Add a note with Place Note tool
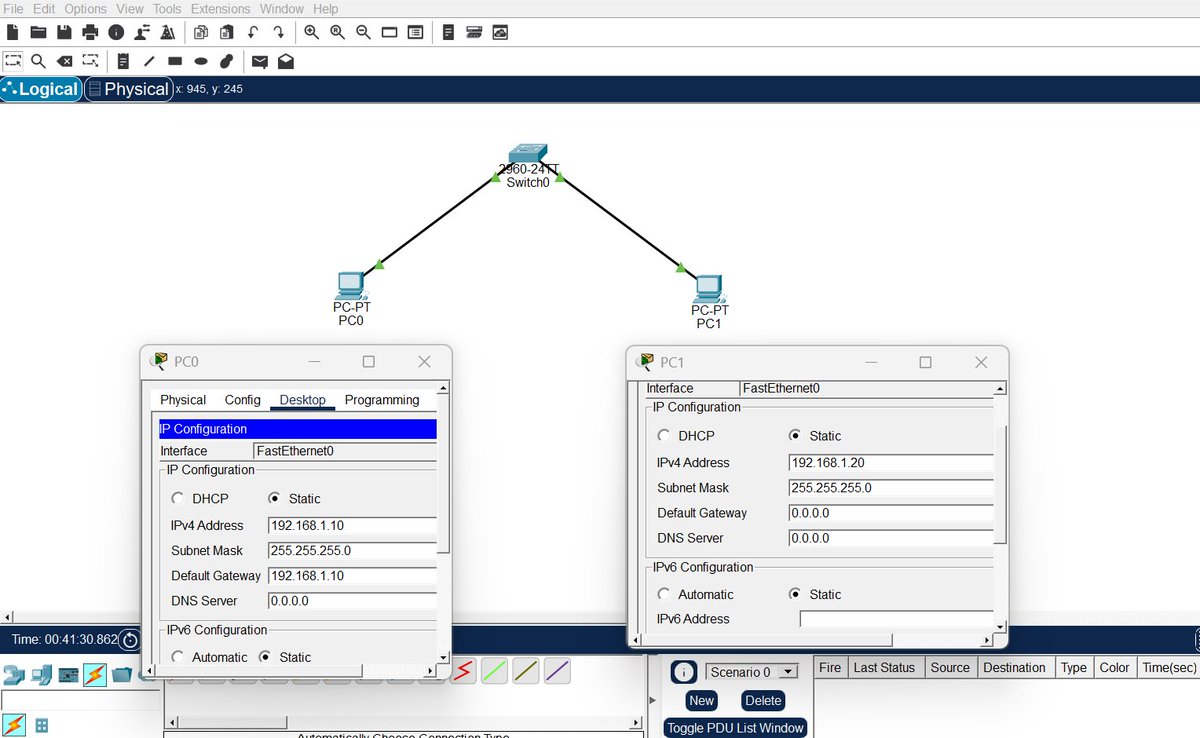Image resolution: width=1200 pixels, height=738 pixels. click(x=123, y=61)
